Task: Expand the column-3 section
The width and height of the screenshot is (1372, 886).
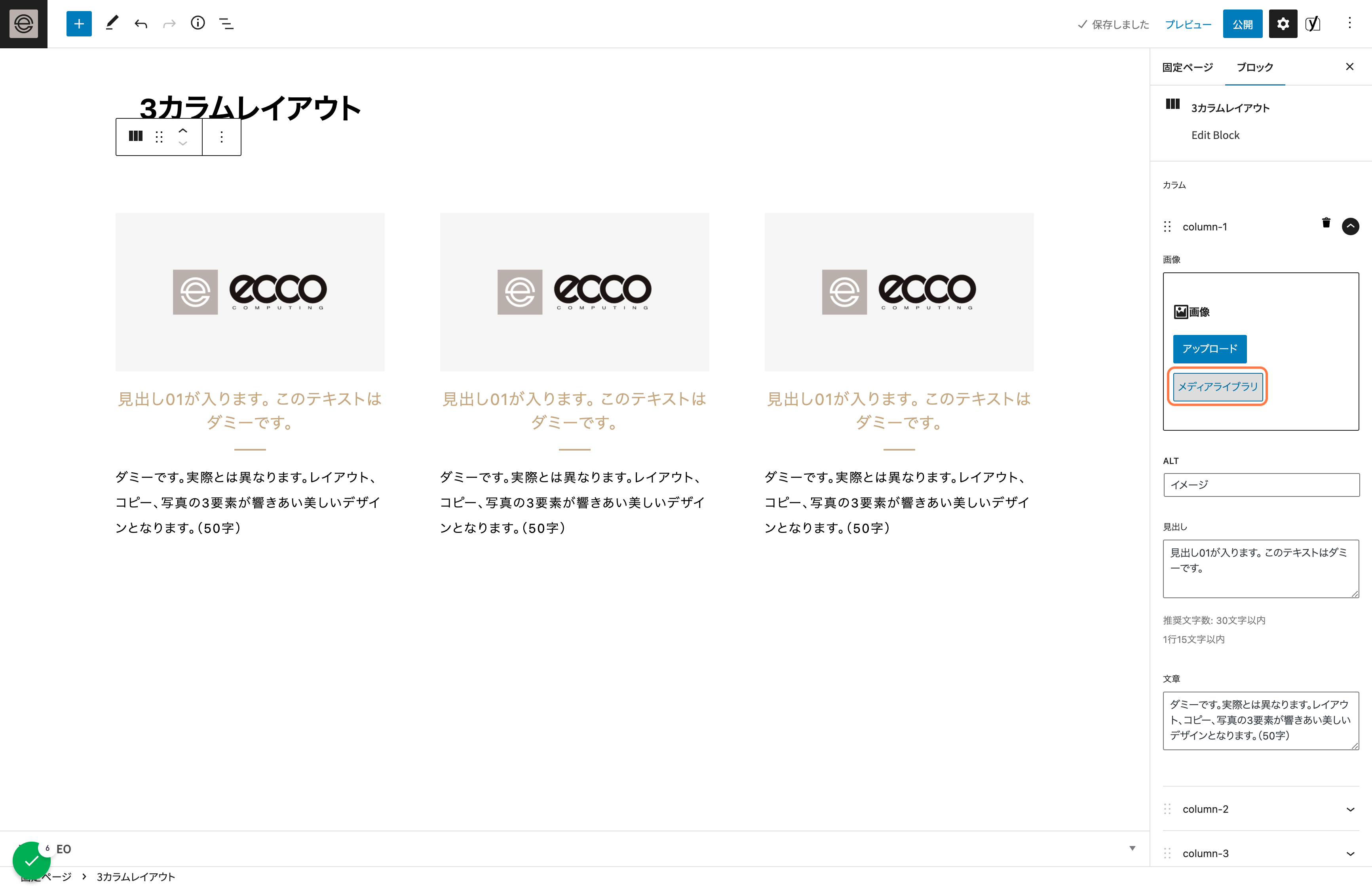Action: [x=1350, y=853]
